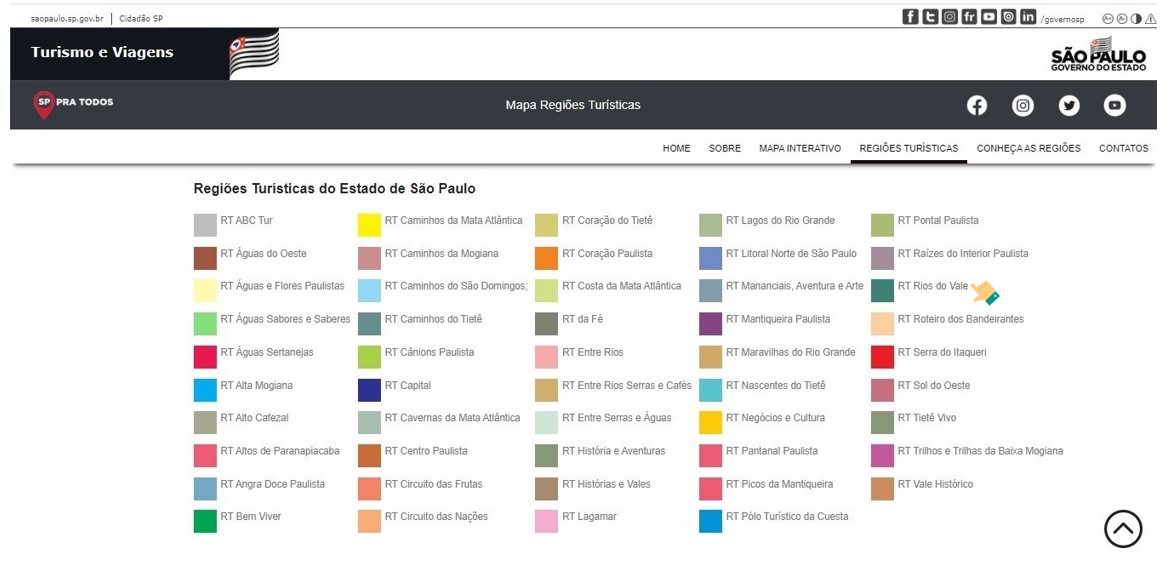This screenshot has width=1163, height=586.
Task: Click the Cidadão SP link
Action: (141, 19)
